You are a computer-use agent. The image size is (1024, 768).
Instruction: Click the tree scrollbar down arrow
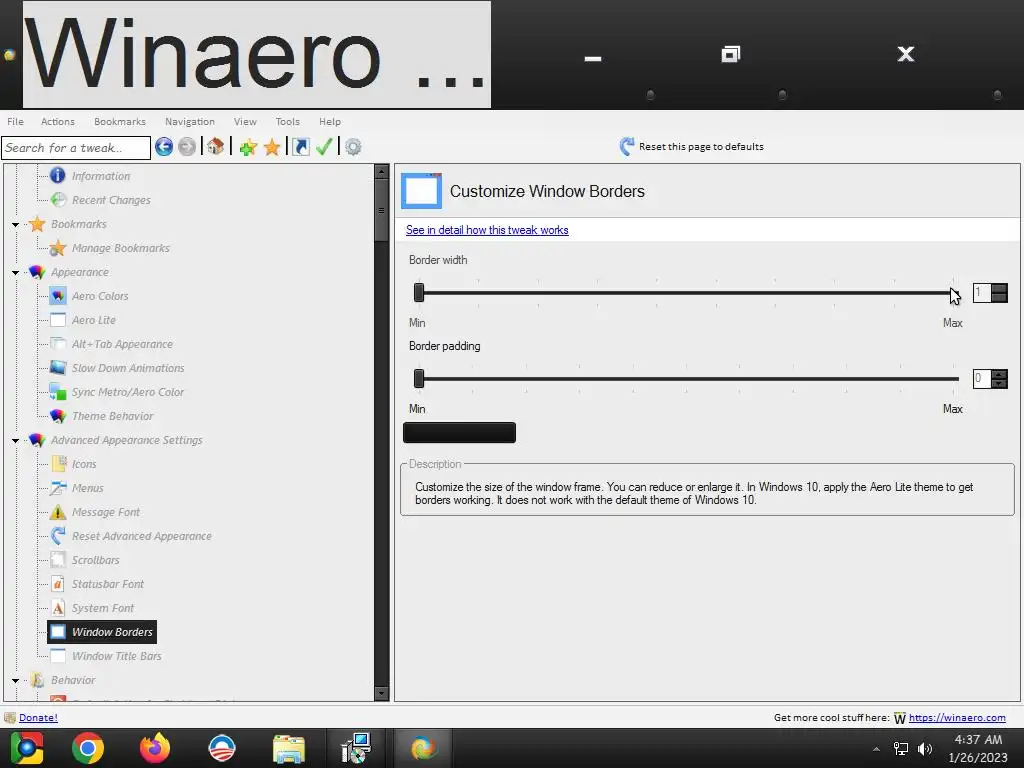(x=381, y=694)
